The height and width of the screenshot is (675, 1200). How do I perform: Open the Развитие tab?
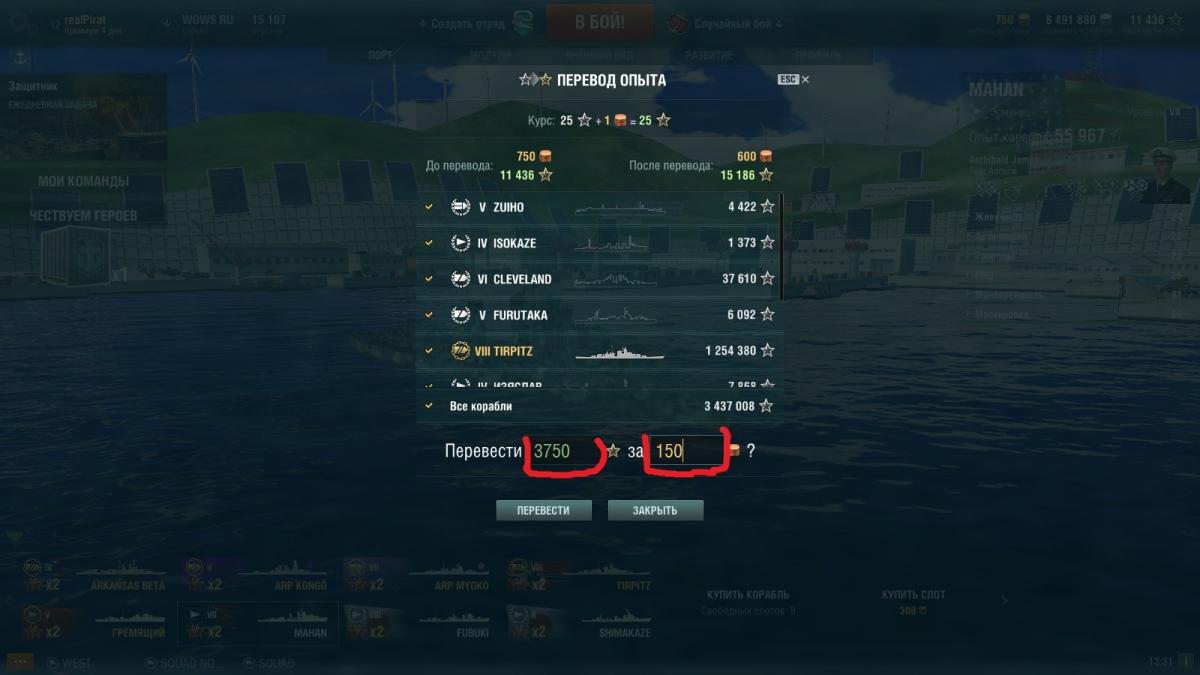[x=709, y=56]
